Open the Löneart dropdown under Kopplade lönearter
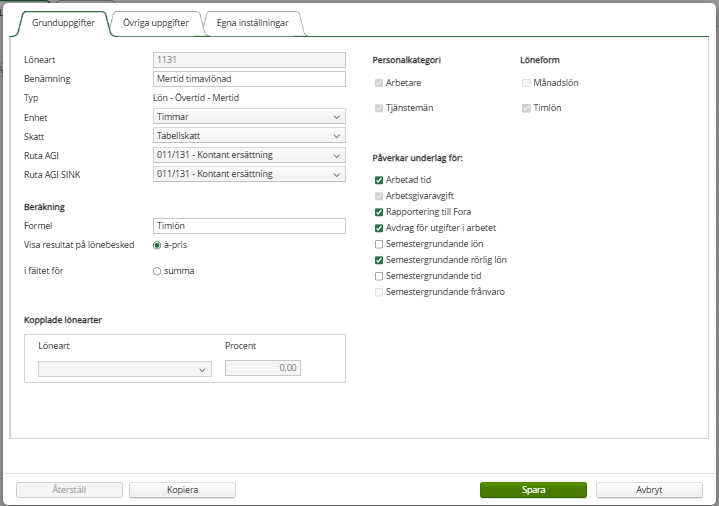This screenshot has height=506, width=719. click(125, 369)
